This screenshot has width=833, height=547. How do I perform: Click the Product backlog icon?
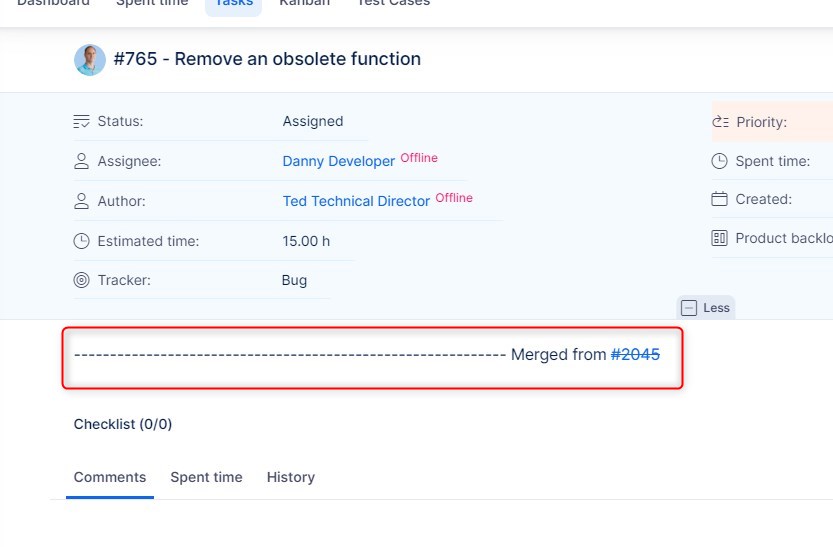720,238
